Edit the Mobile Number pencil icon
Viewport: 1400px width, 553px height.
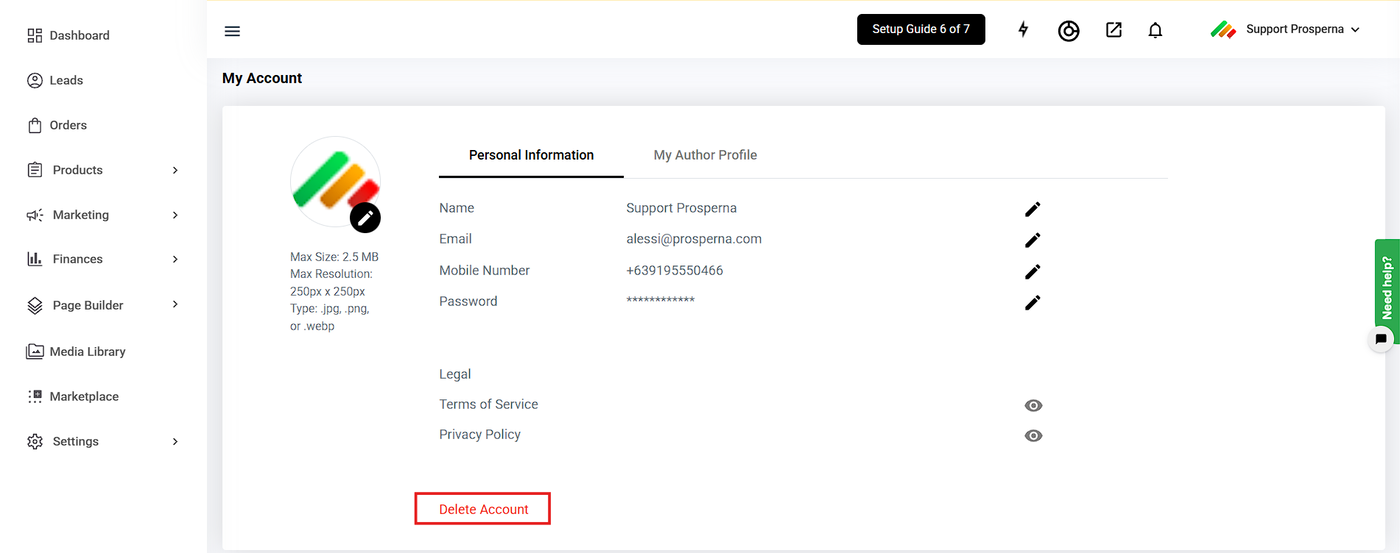pos(1032,271)
